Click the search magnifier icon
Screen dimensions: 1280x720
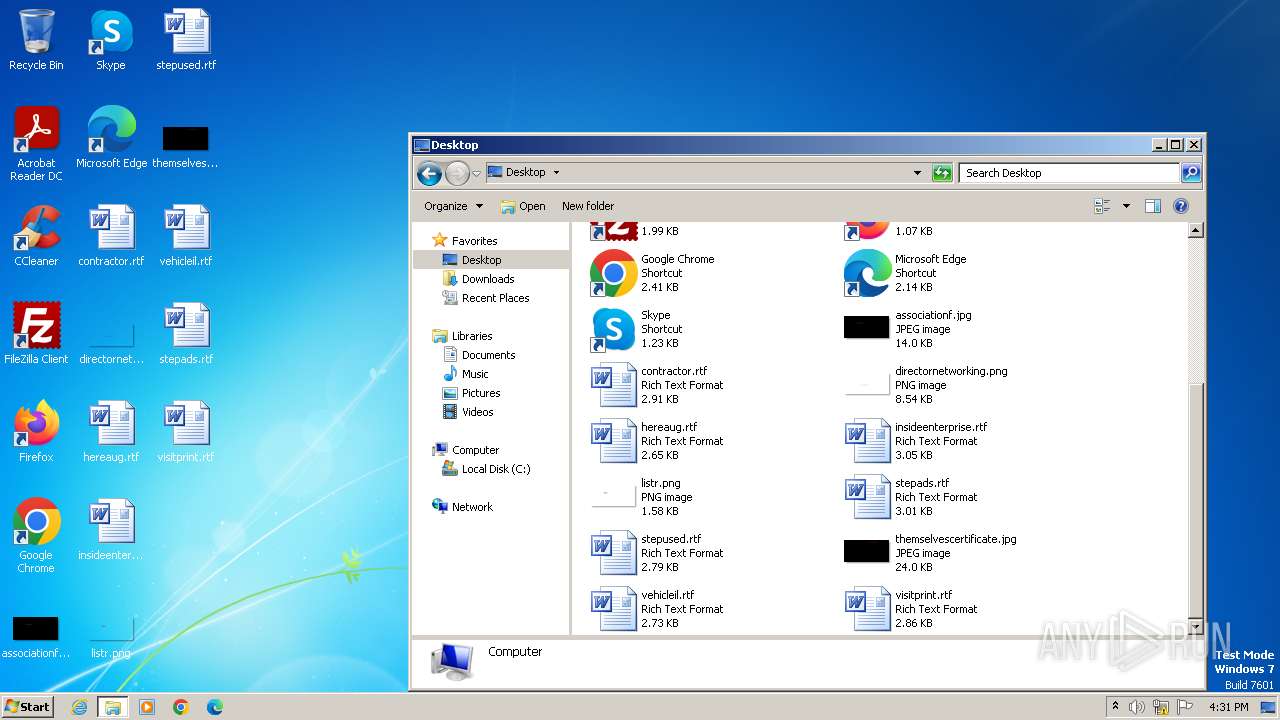1191,173
